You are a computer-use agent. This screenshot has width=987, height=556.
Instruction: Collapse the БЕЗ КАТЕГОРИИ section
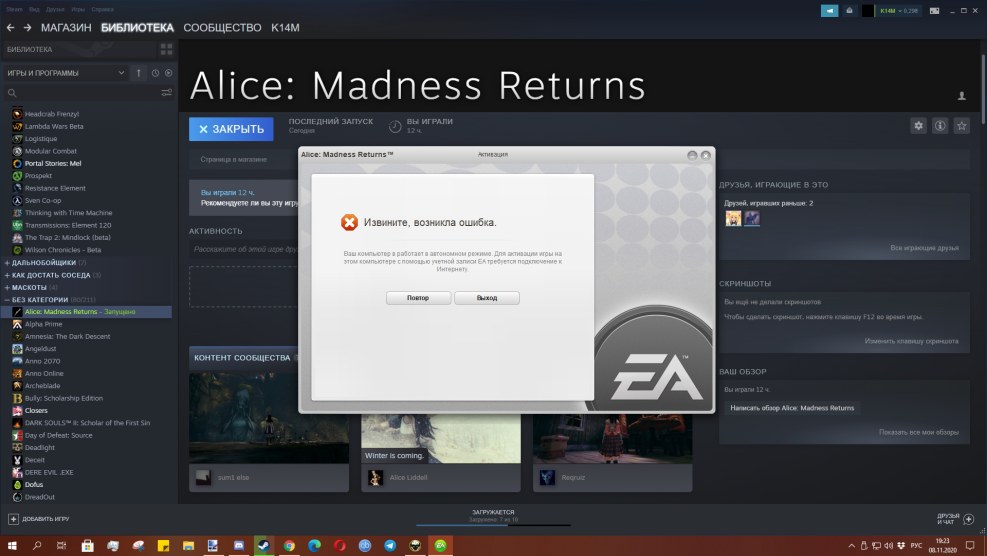tap(40, 300)
